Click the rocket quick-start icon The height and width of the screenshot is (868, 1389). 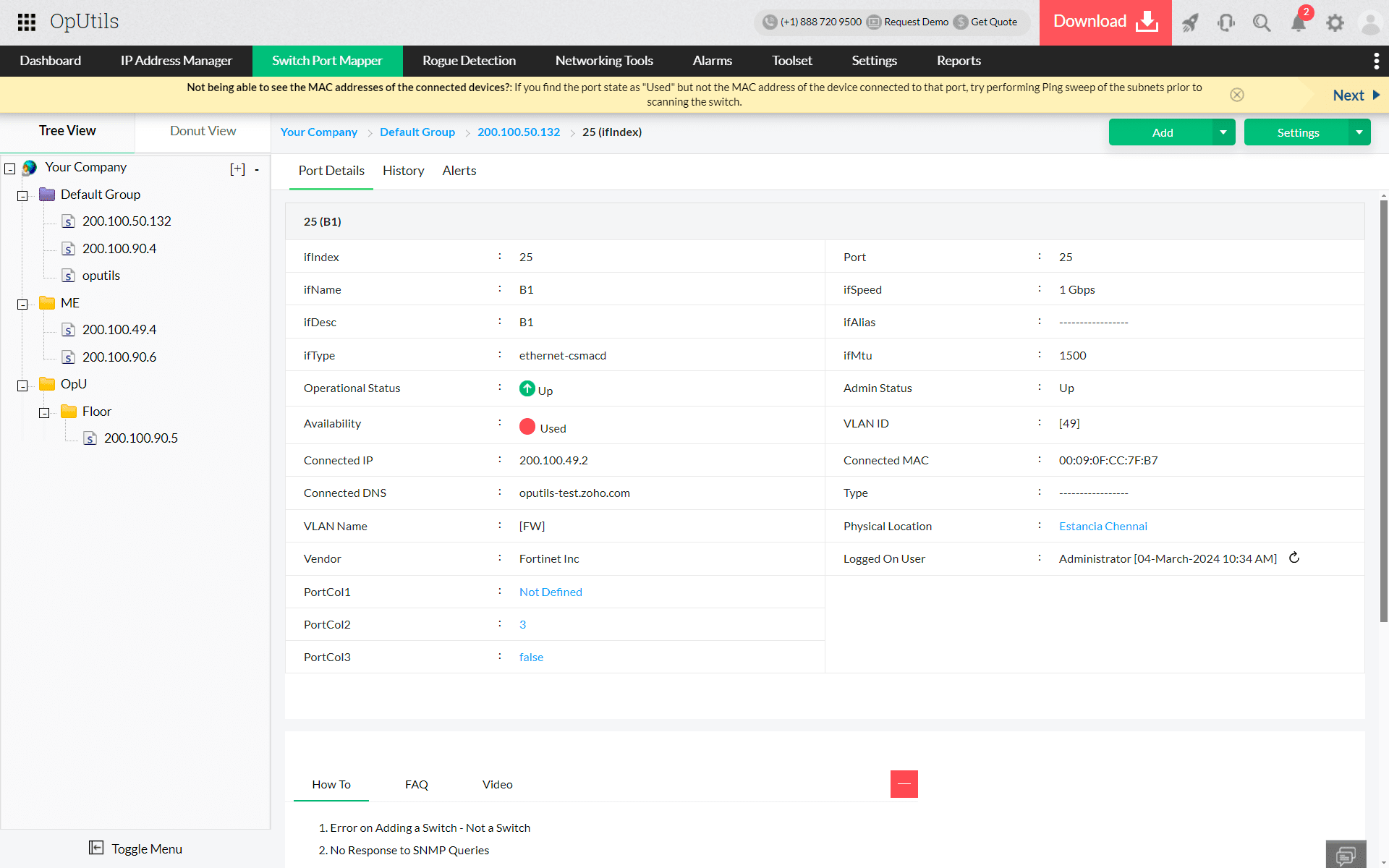pos(1190,22)
